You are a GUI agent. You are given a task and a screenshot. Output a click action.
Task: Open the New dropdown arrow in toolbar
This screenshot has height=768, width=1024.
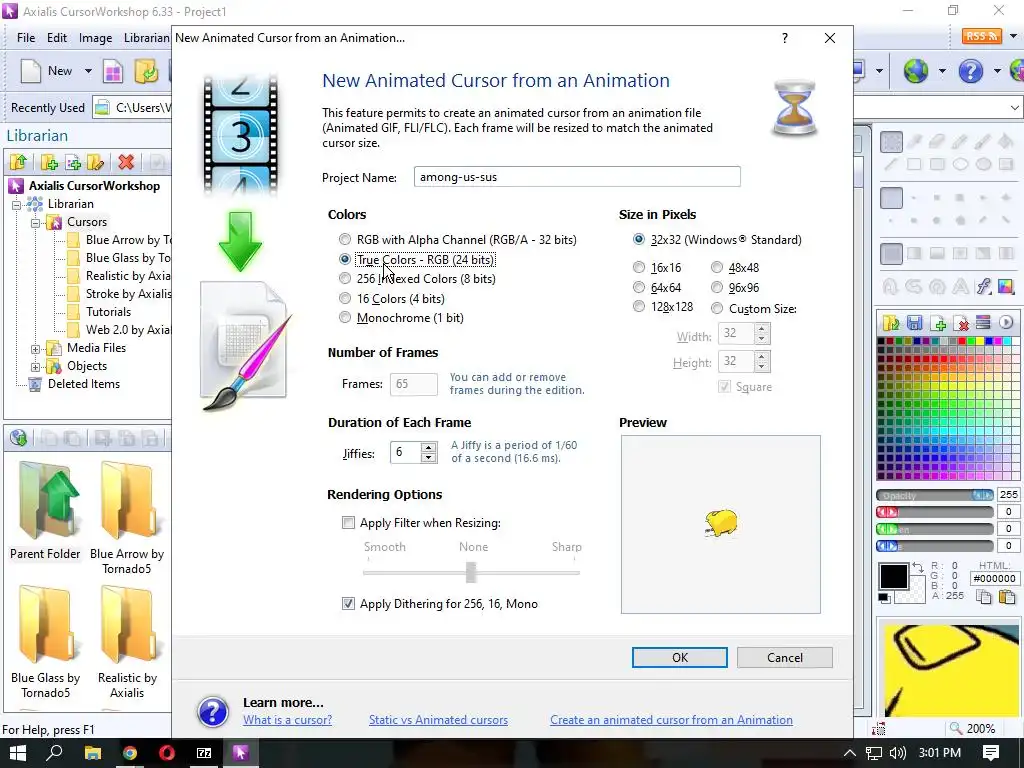click(88, 71)
